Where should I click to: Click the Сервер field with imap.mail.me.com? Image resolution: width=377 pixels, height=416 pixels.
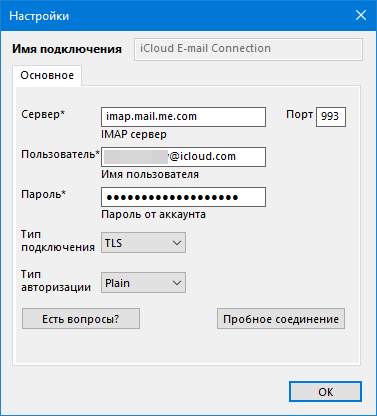(x=183, y=117)
